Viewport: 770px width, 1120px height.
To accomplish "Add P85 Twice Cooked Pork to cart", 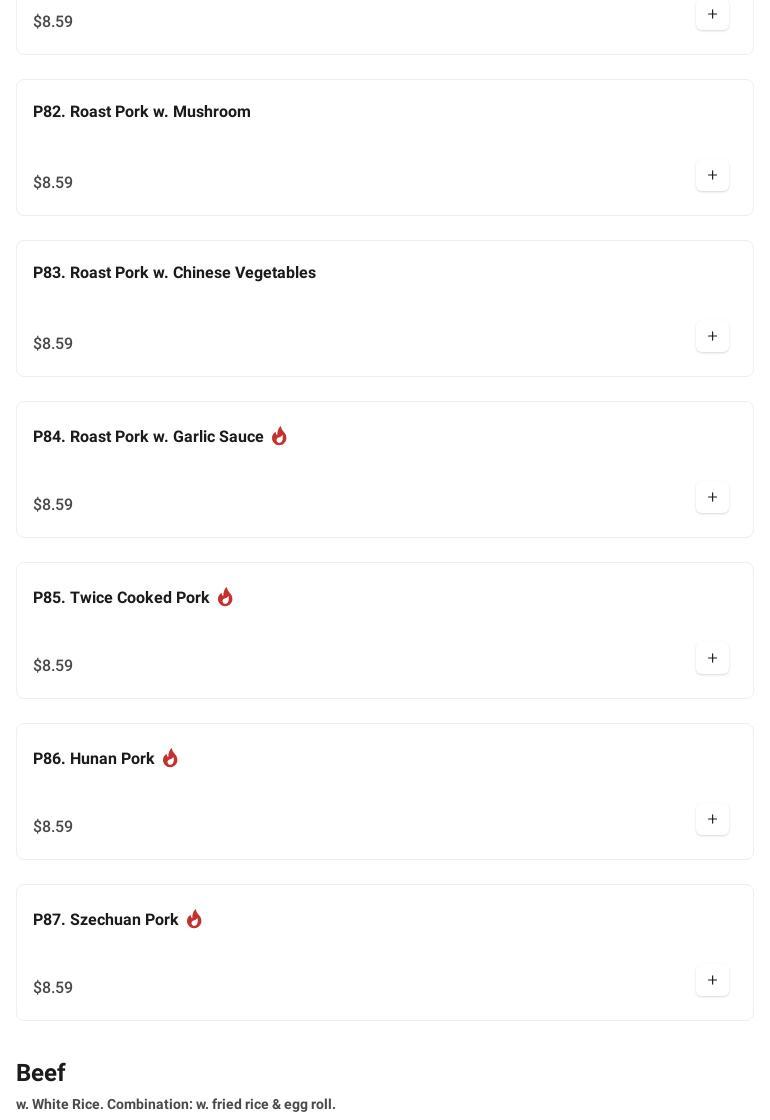I will tap(712, 659).
